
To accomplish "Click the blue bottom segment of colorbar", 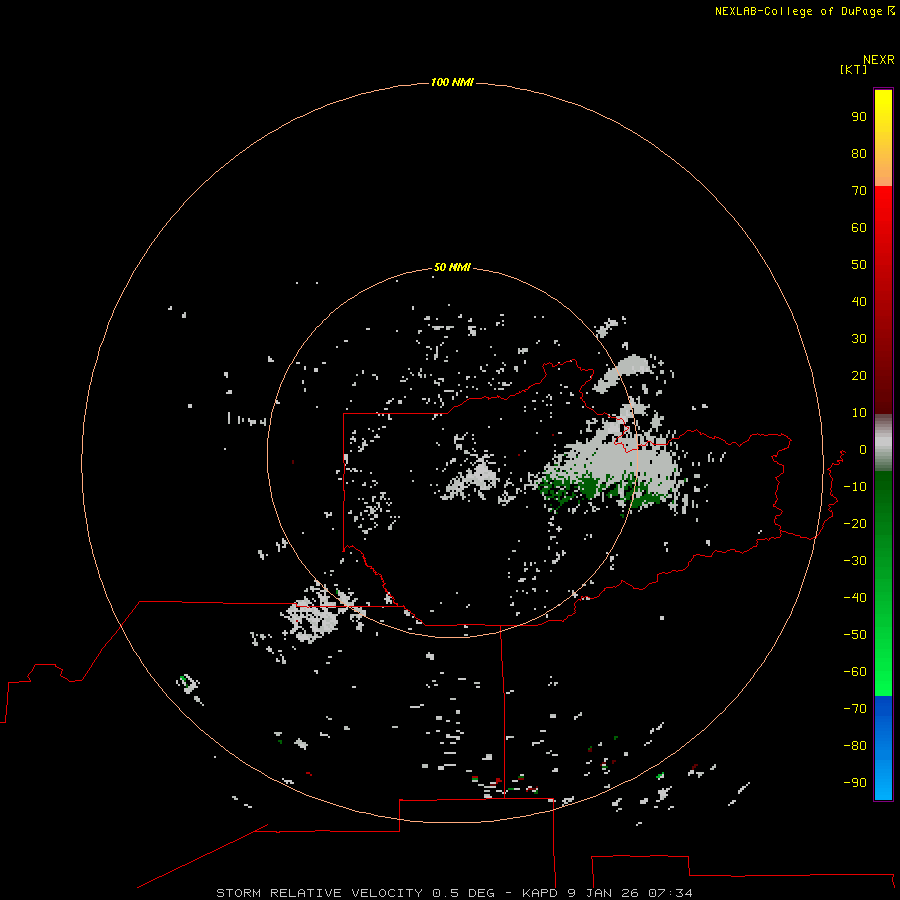I will (883, 748).
